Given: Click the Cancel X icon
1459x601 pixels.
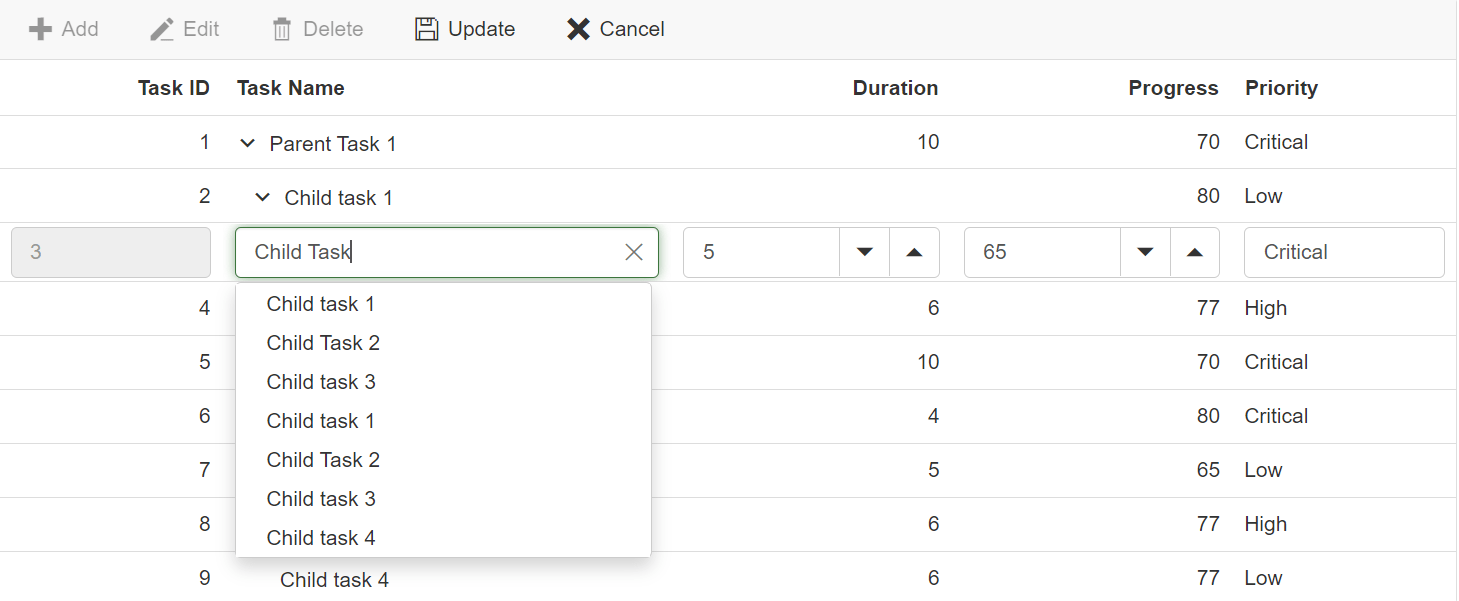Looking at the screenshot, I should tap(578, 29).
